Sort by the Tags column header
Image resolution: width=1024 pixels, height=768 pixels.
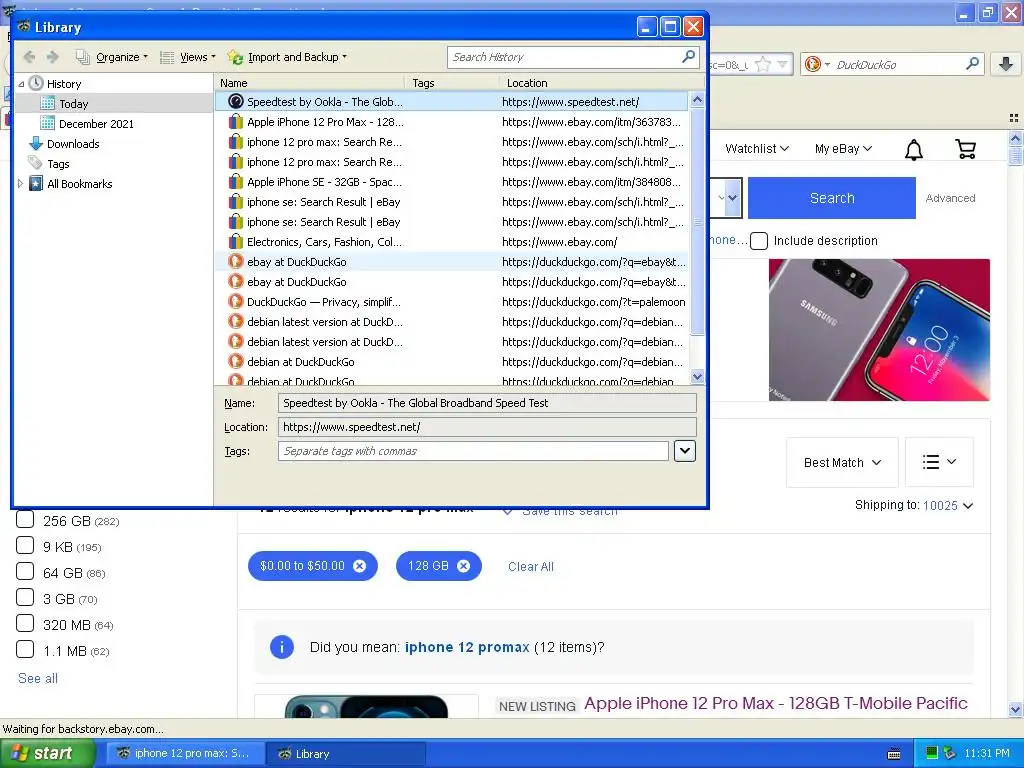452,83
